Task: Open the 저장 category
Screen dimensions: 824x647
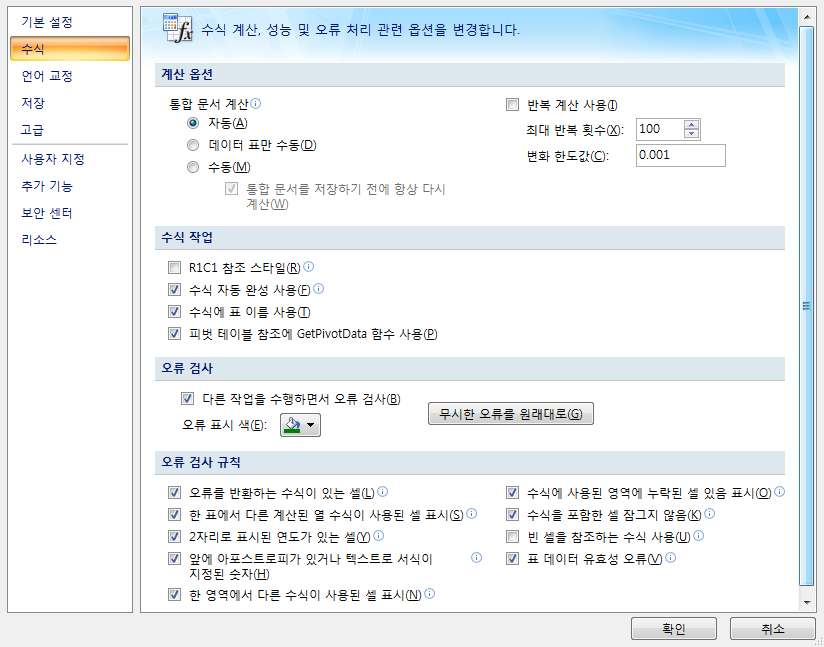Action: pyautogui.click(x=69, y=102)
